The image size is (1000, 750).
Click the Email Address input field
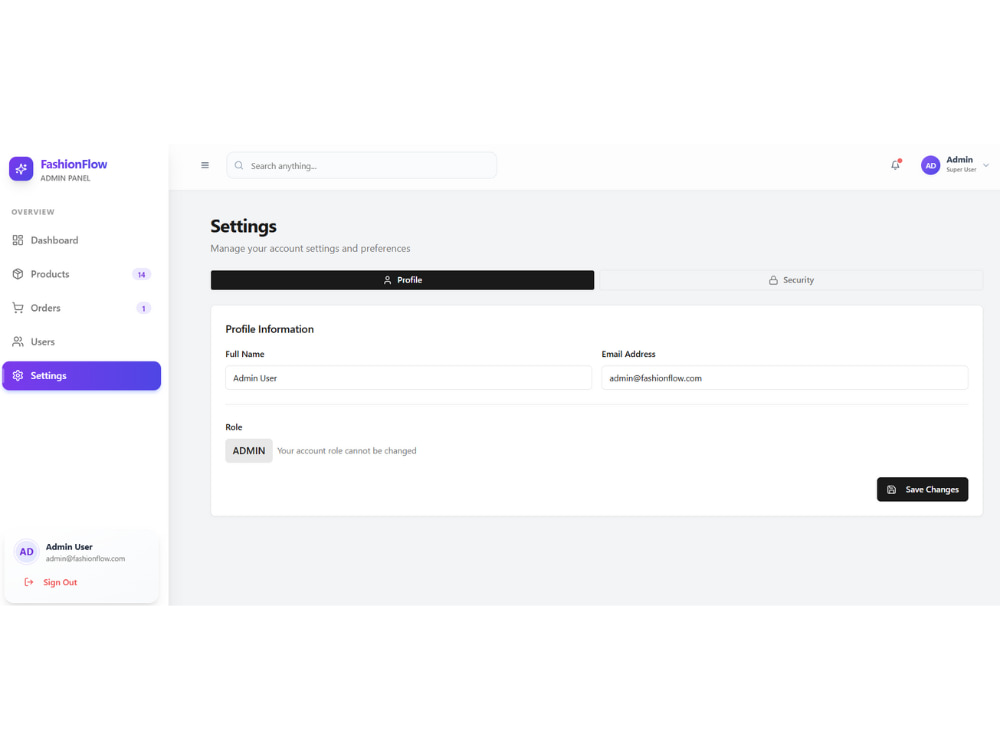pyautogui.click(x=784, y=378)
